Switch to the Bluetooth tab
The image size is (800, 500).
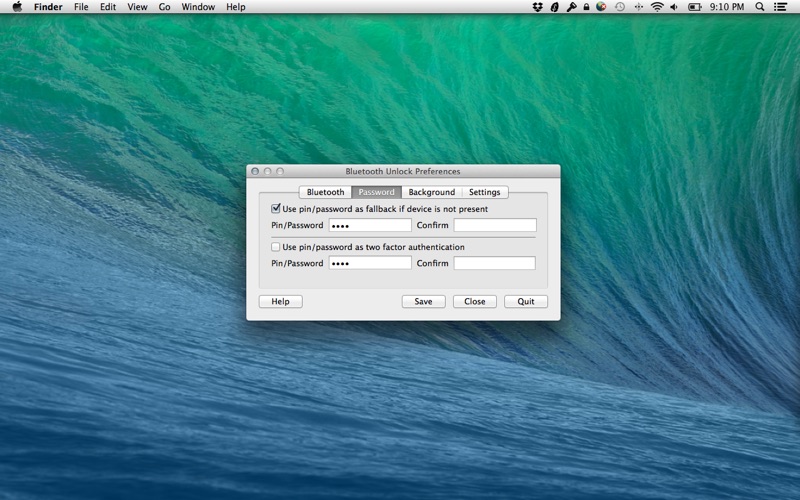[x=325, y=192]
